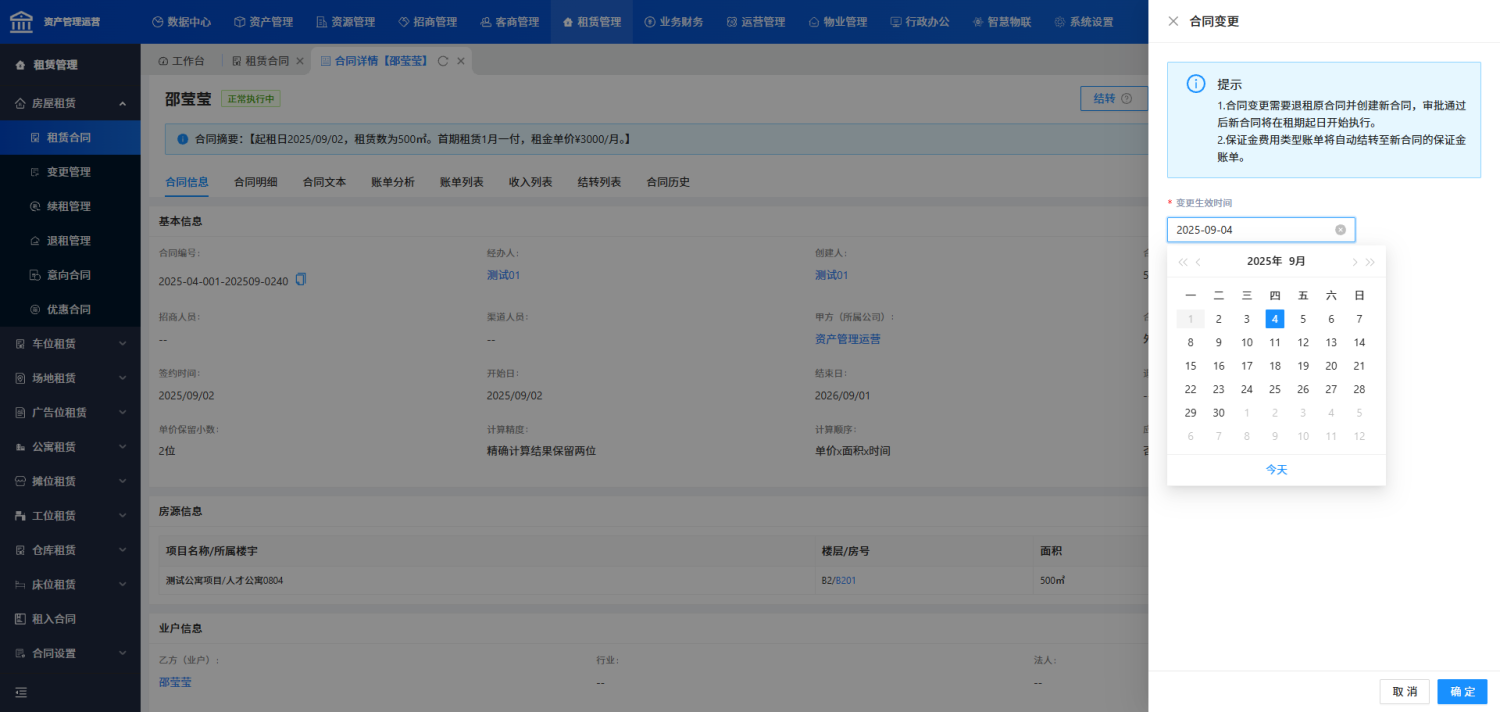Open 智慧物联 in top navigation
The height and width of the screenshot is (712, 1500).
(1001, 21)
